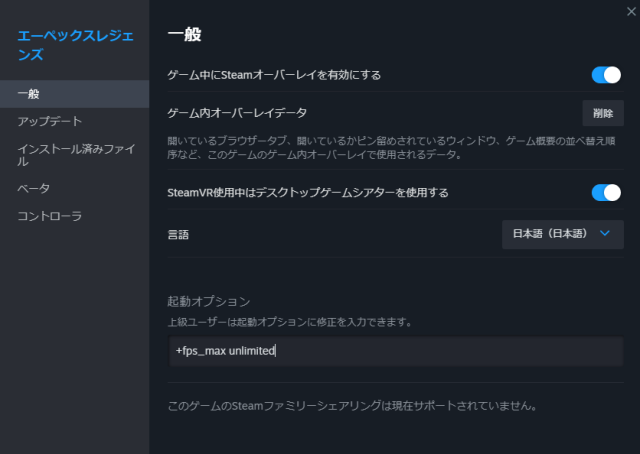
Task: Open the コントローラ settings page
Action: point(50,216)
